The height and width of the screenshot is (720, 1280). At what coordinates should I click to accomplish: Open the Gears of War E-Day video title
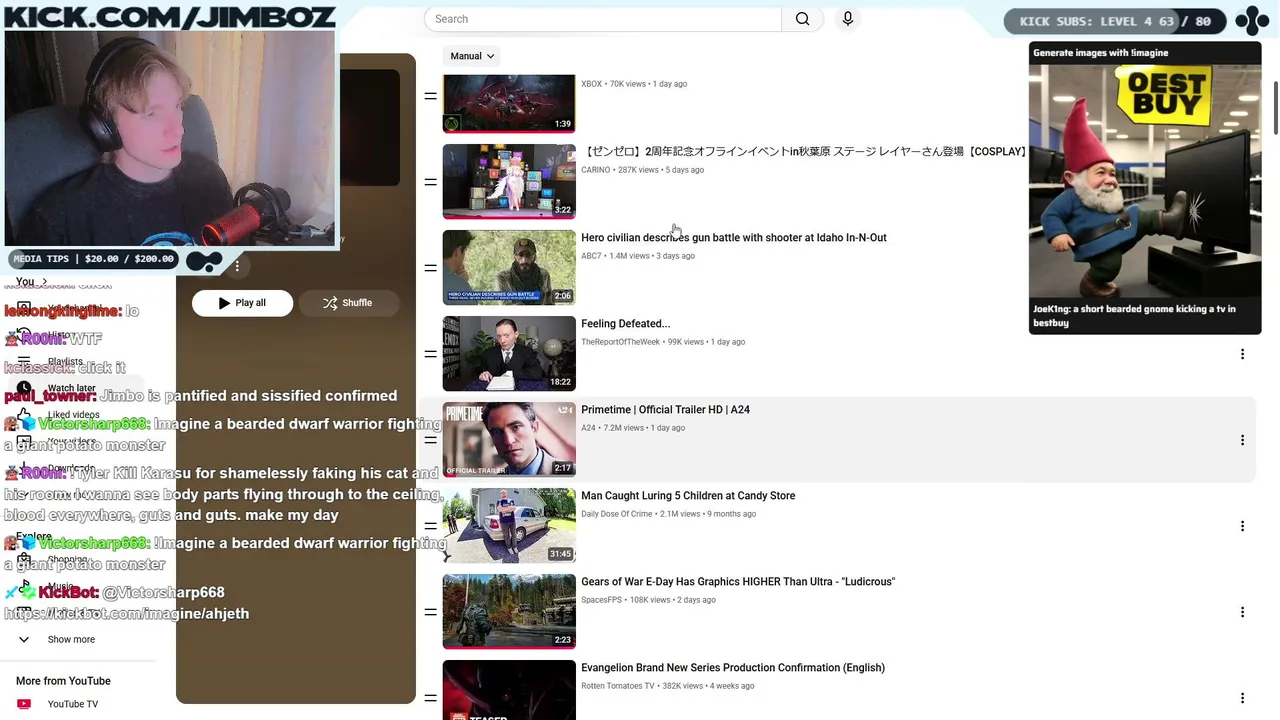738,582
